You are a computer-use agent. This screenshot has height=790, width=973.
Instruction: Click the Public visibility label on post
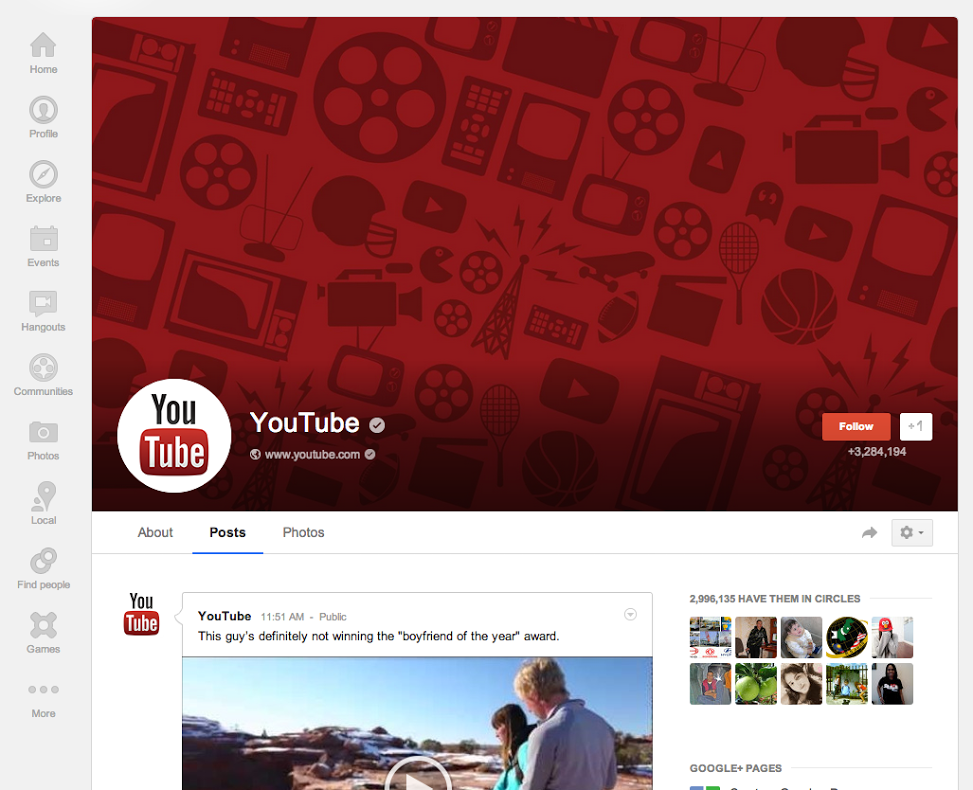333,617
